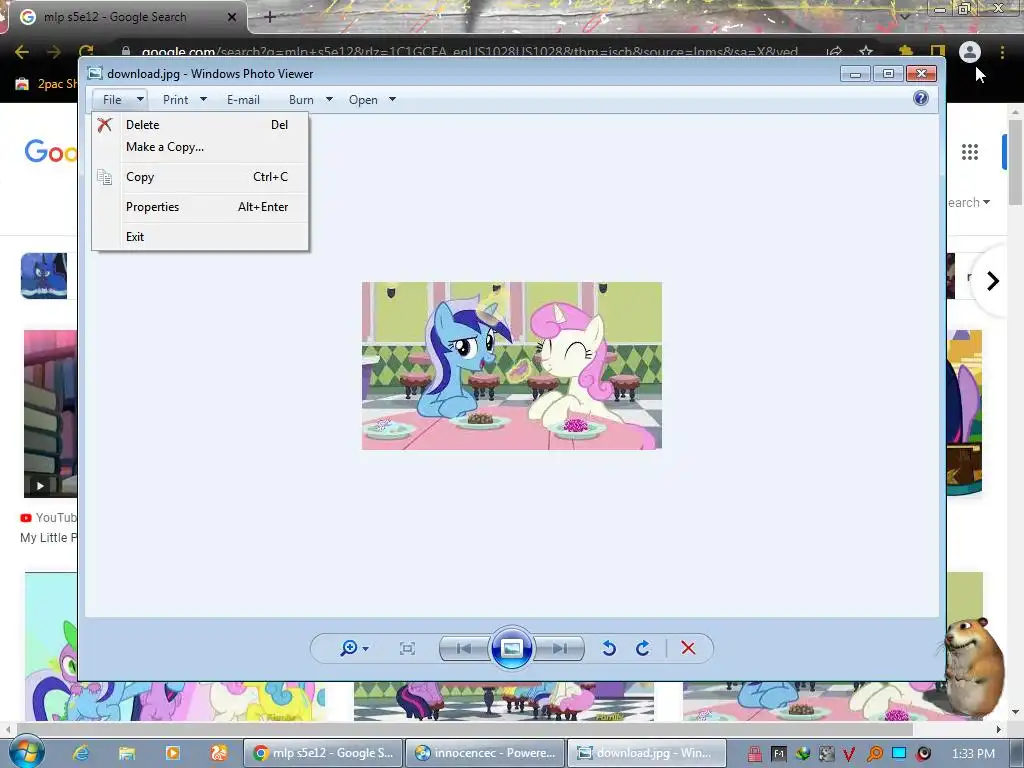Open Windows Explorer folder taskbar icon
Screen dimensions: 1024x768
point(127,753)
